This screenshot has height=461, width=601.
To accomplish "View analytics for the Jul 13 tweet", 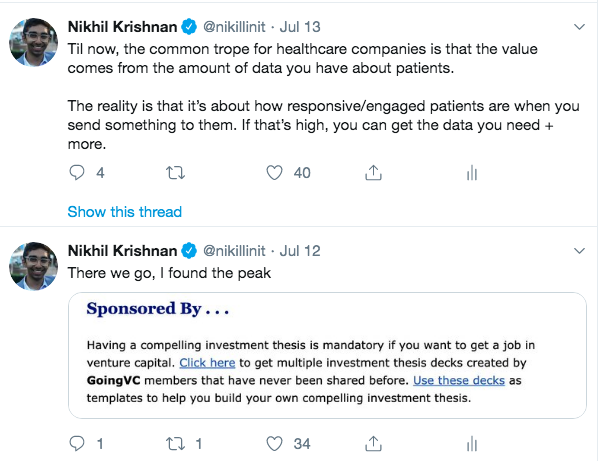I will (x=471, y=173).
